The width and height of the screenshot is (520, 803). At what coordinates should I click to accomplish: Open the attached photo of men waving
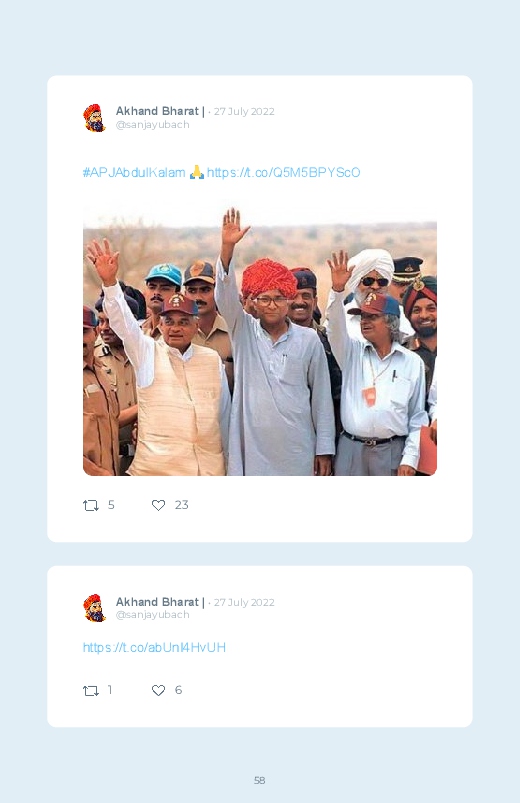260,341
